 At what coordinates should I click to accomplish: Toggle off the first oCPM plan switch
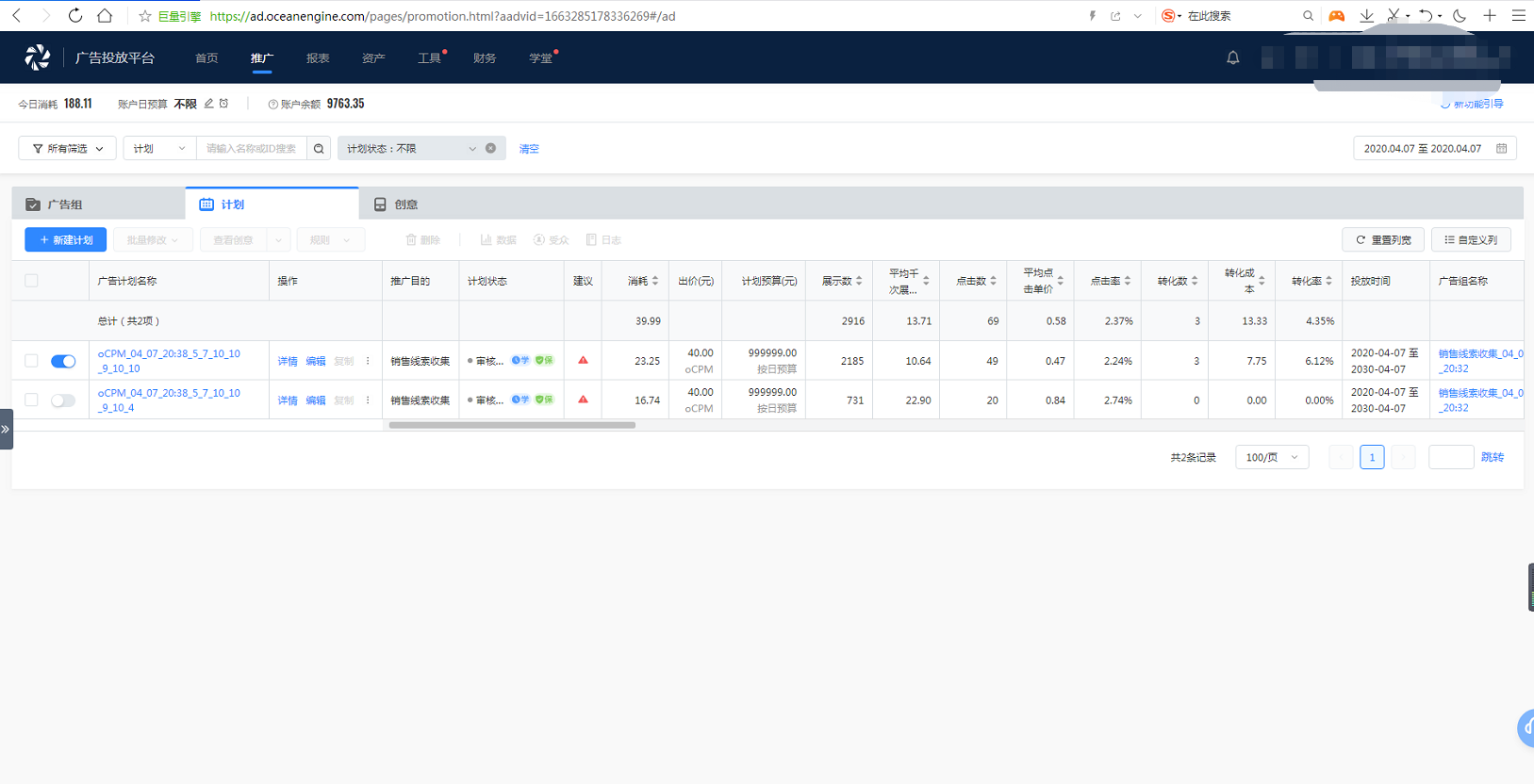[63, 361]
